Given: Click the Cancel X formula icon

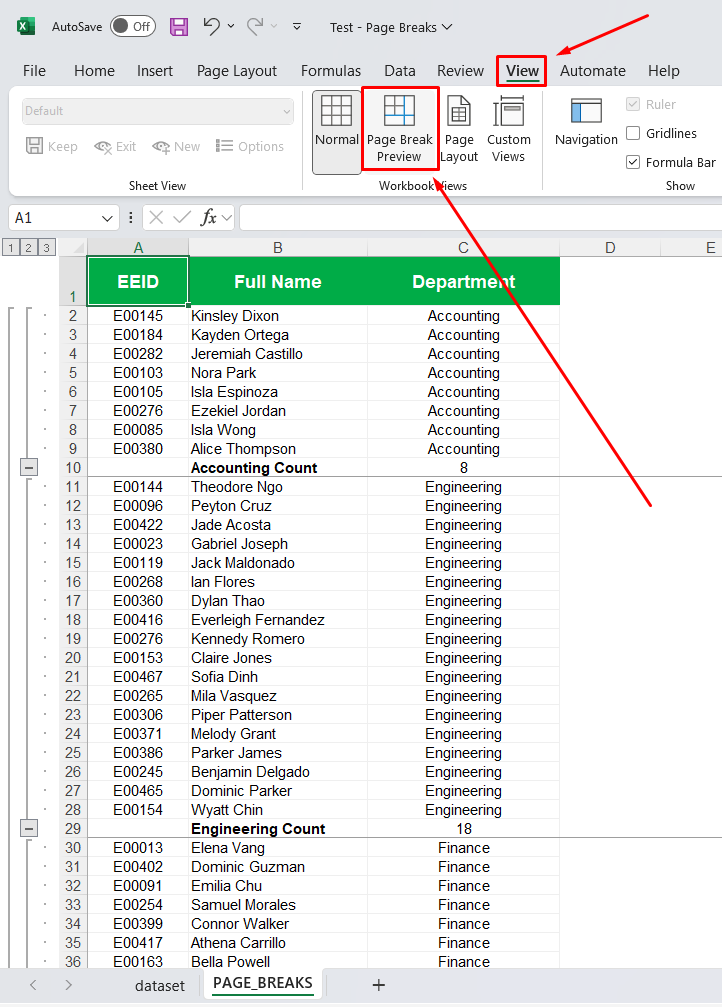Looking at the screenshot, I should pyautogui.click(x=156, y=218).
